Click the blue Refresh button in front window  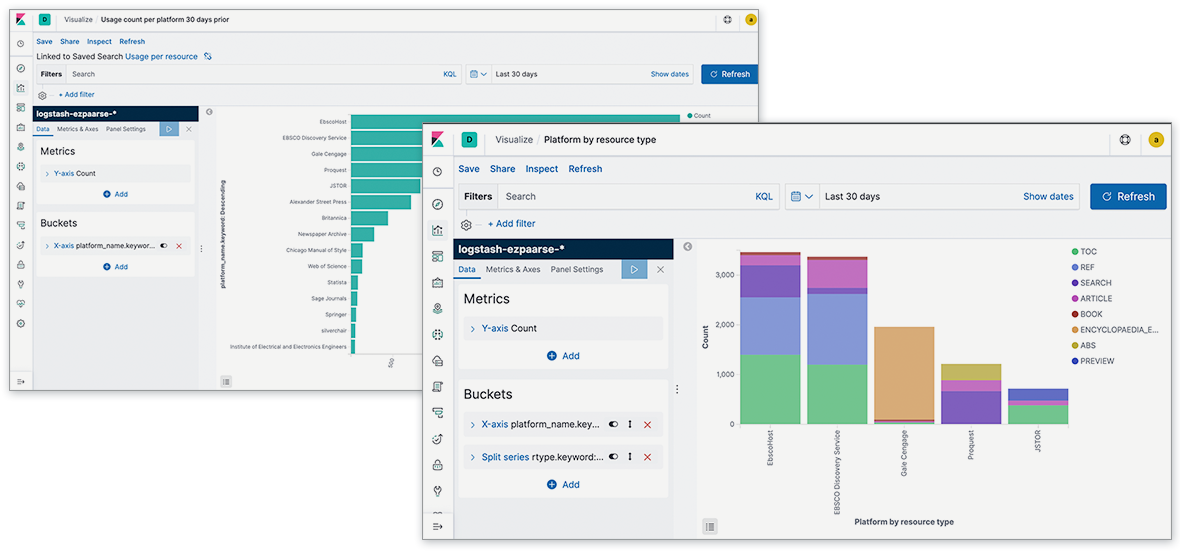1128,197
